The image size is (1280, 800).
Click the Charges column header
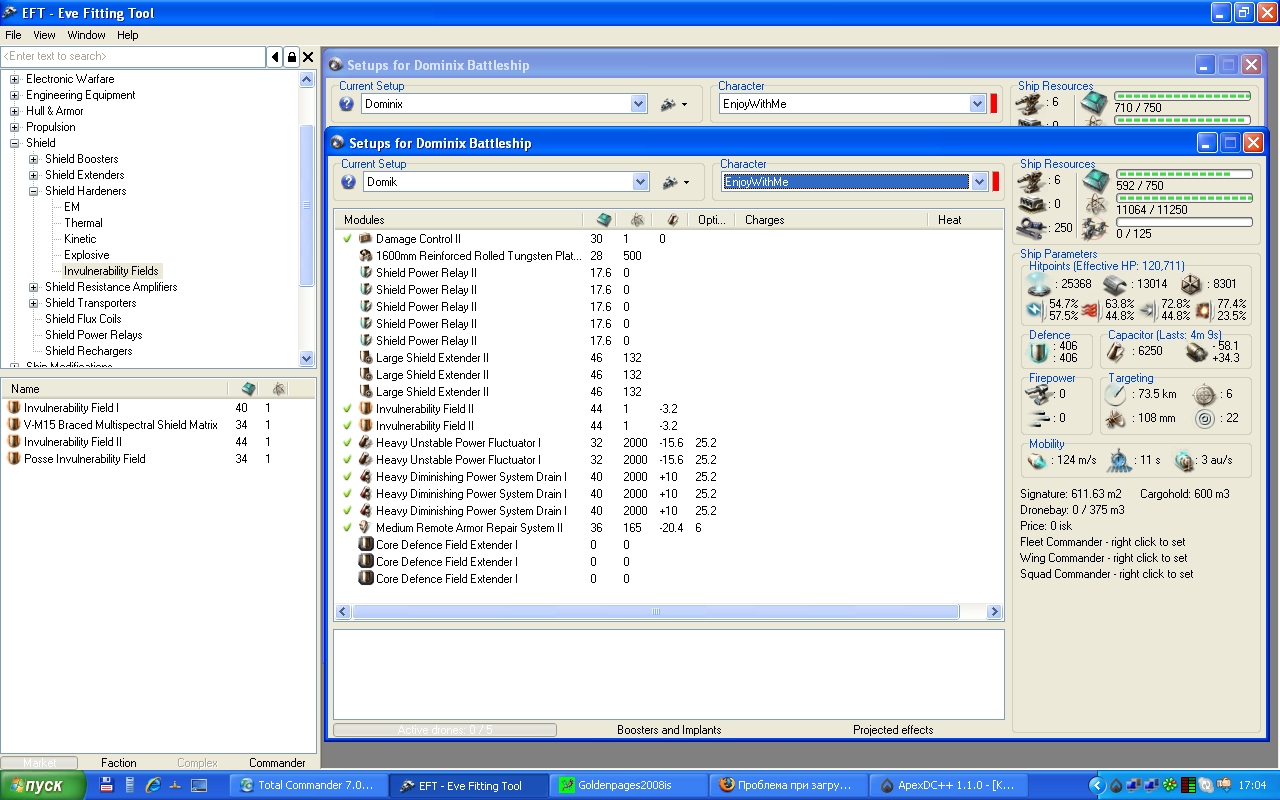coord(832,220)
